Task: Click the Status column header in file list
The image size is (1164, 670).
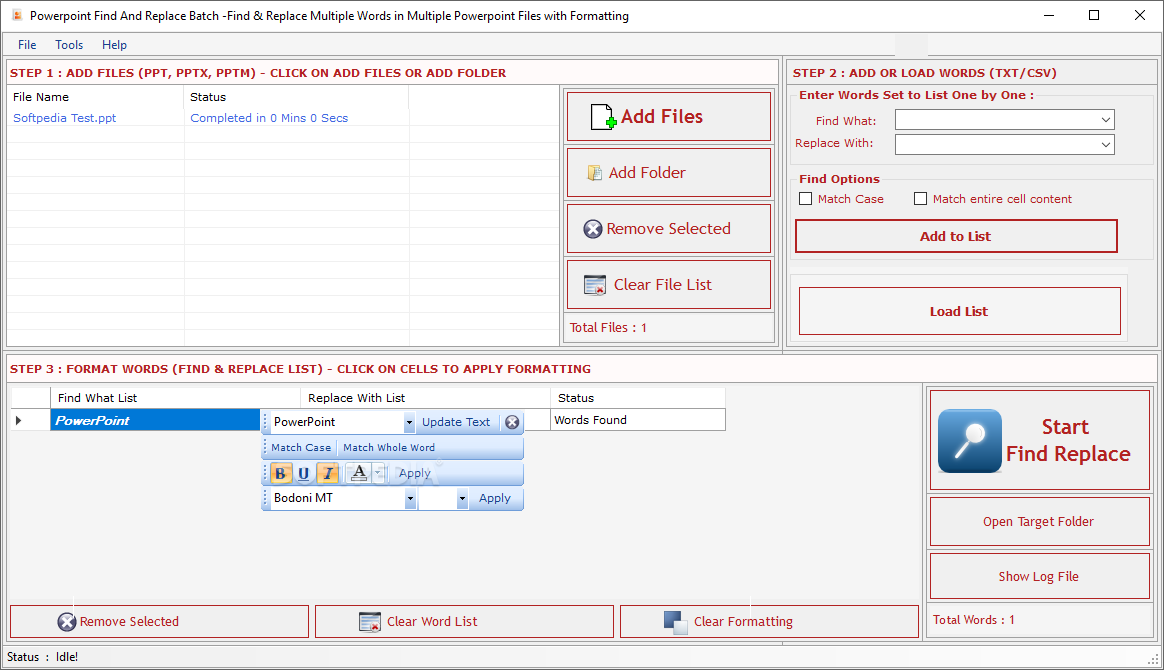Action: (295, 97)
